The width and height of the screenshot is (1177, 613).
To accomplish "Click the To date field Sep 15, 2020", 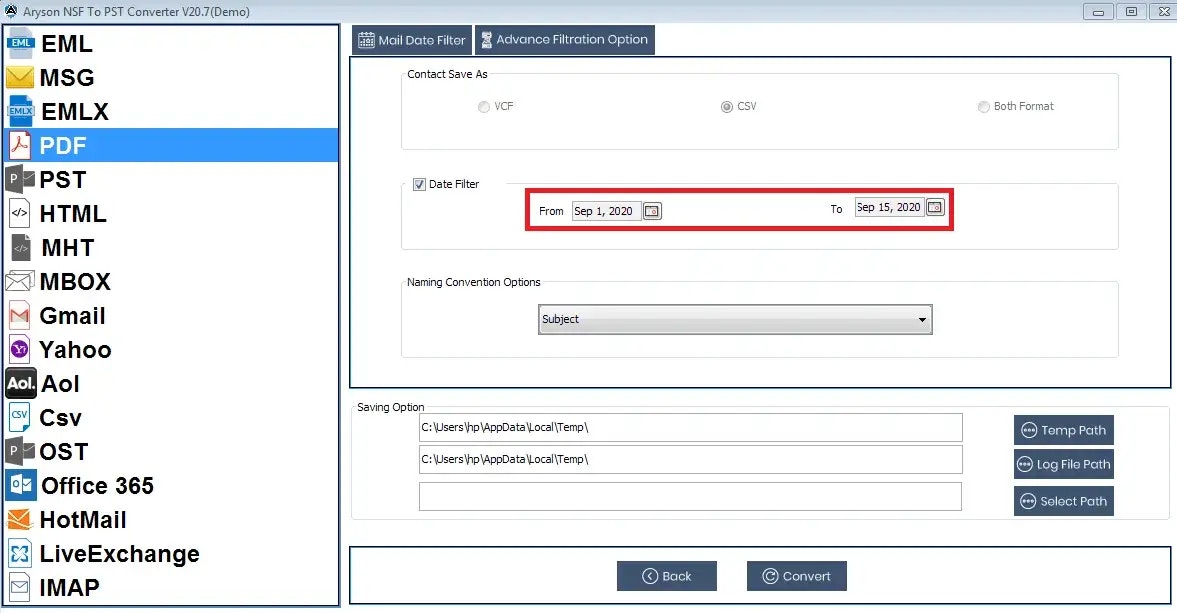I will [890, 207].
